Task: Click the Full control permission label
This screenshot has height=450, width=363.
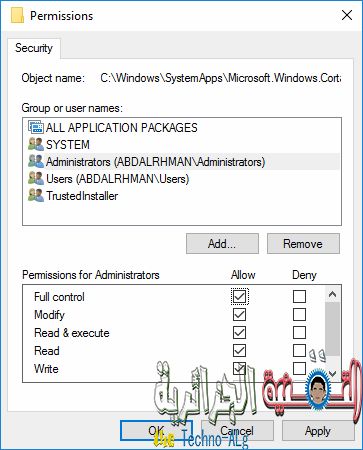Action: [x=59, y=297]
